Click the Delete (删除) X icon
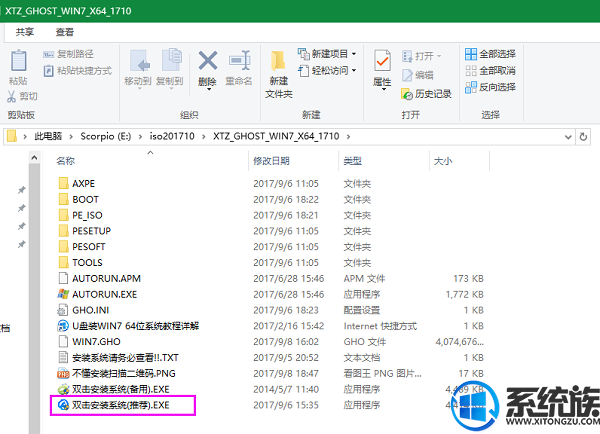The width and height of the screenshot is (600, 434). click(208, 61)
